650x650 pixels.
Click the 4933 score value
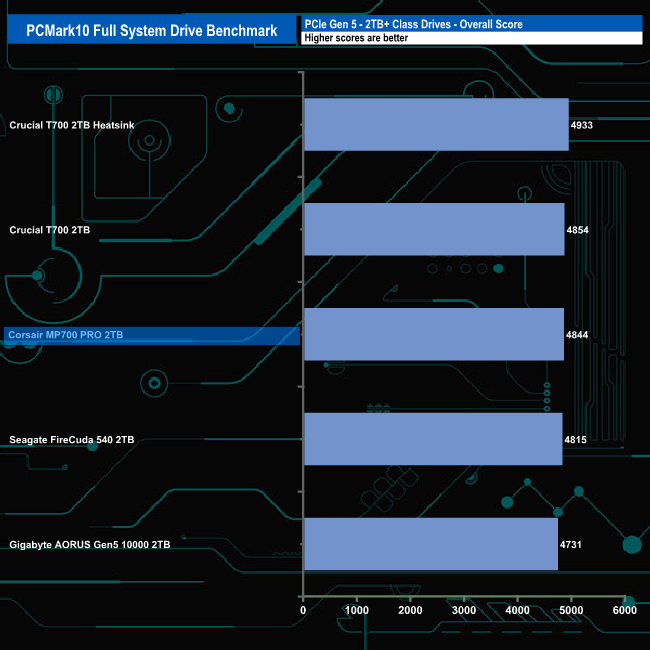(582, 125)
